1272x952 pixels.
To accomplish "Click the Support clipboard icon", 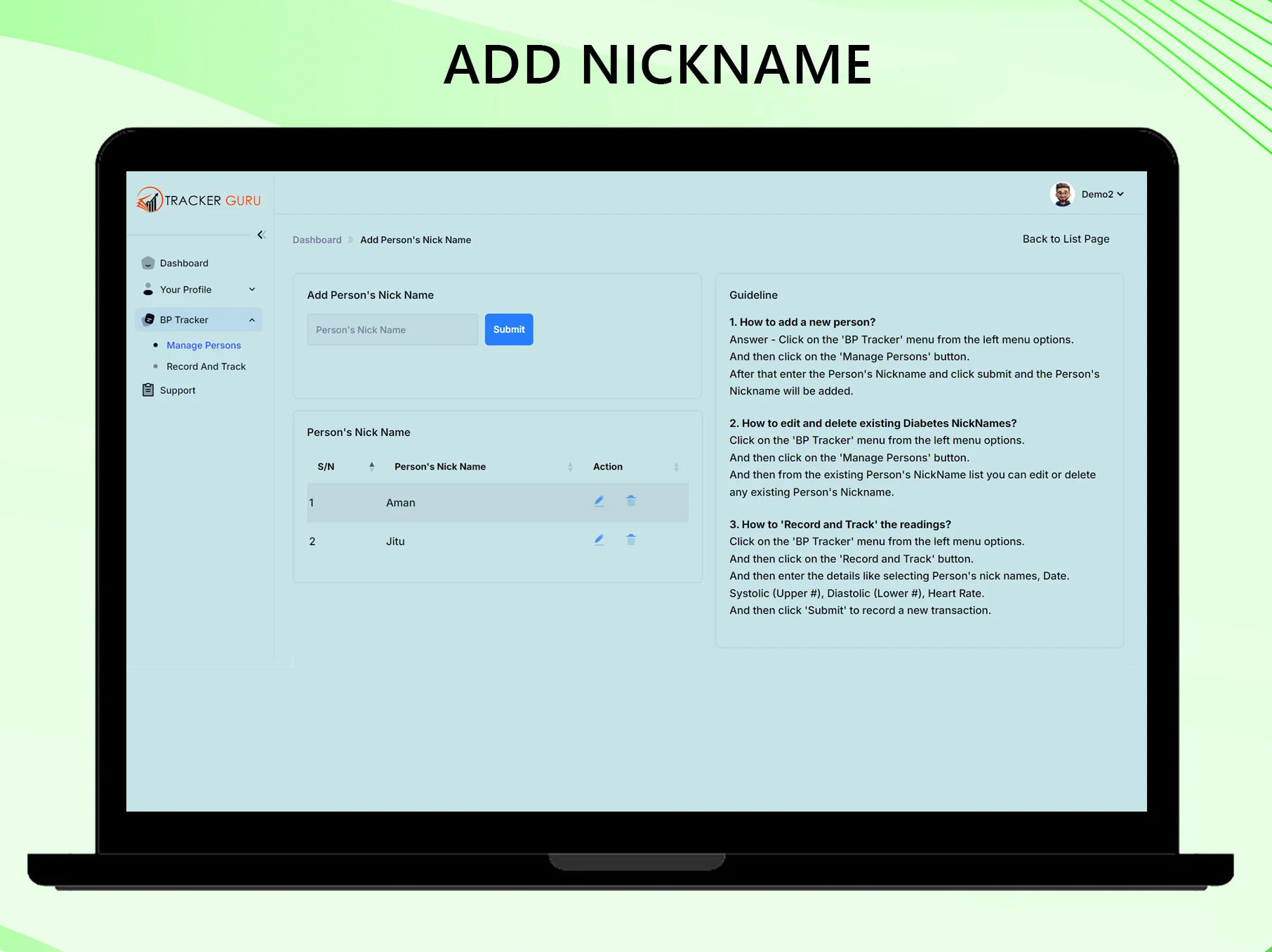I will coord(148,390).
